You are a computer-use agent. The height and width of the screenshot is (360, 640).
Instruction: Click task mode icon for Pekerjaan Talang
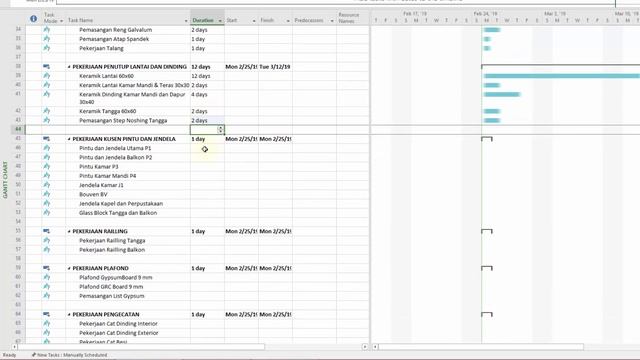pos(47,48)
